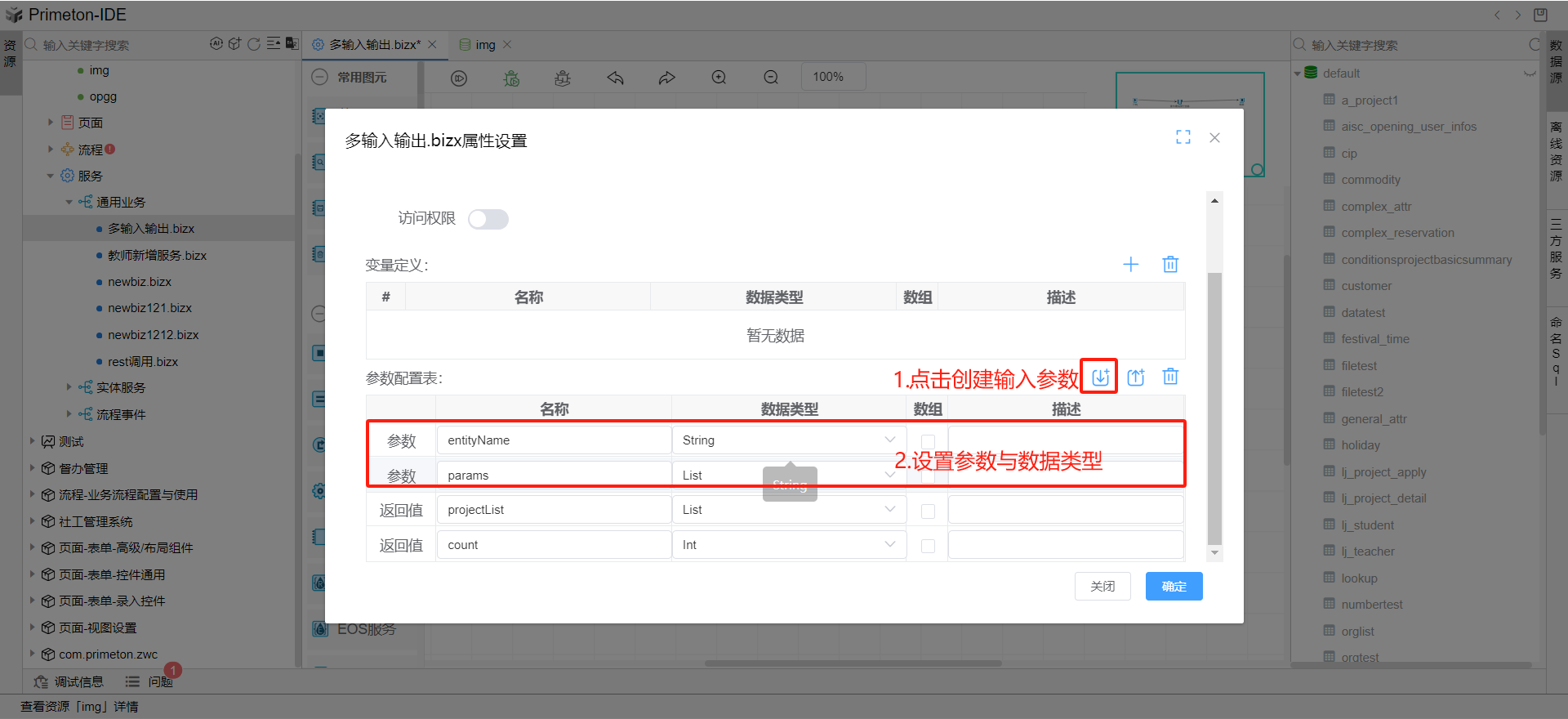
Task: Switch to the img tab
Action: (485, 45)
